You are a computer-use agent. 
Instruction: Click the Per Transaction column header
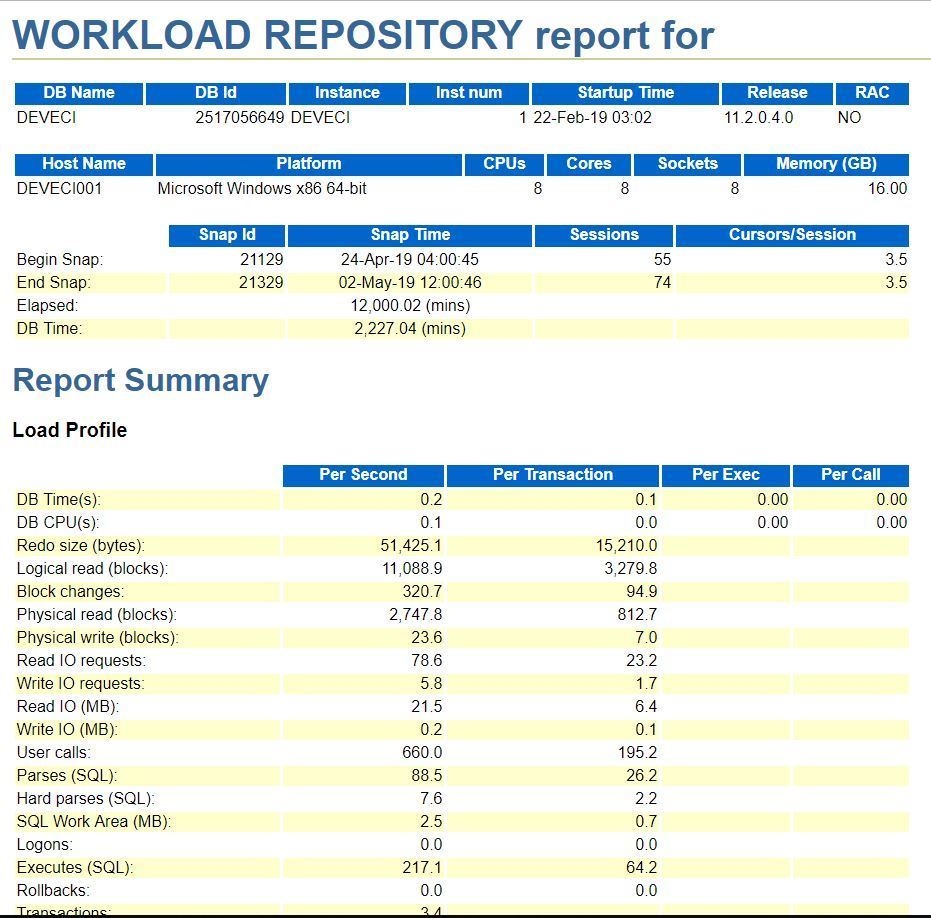552,475
